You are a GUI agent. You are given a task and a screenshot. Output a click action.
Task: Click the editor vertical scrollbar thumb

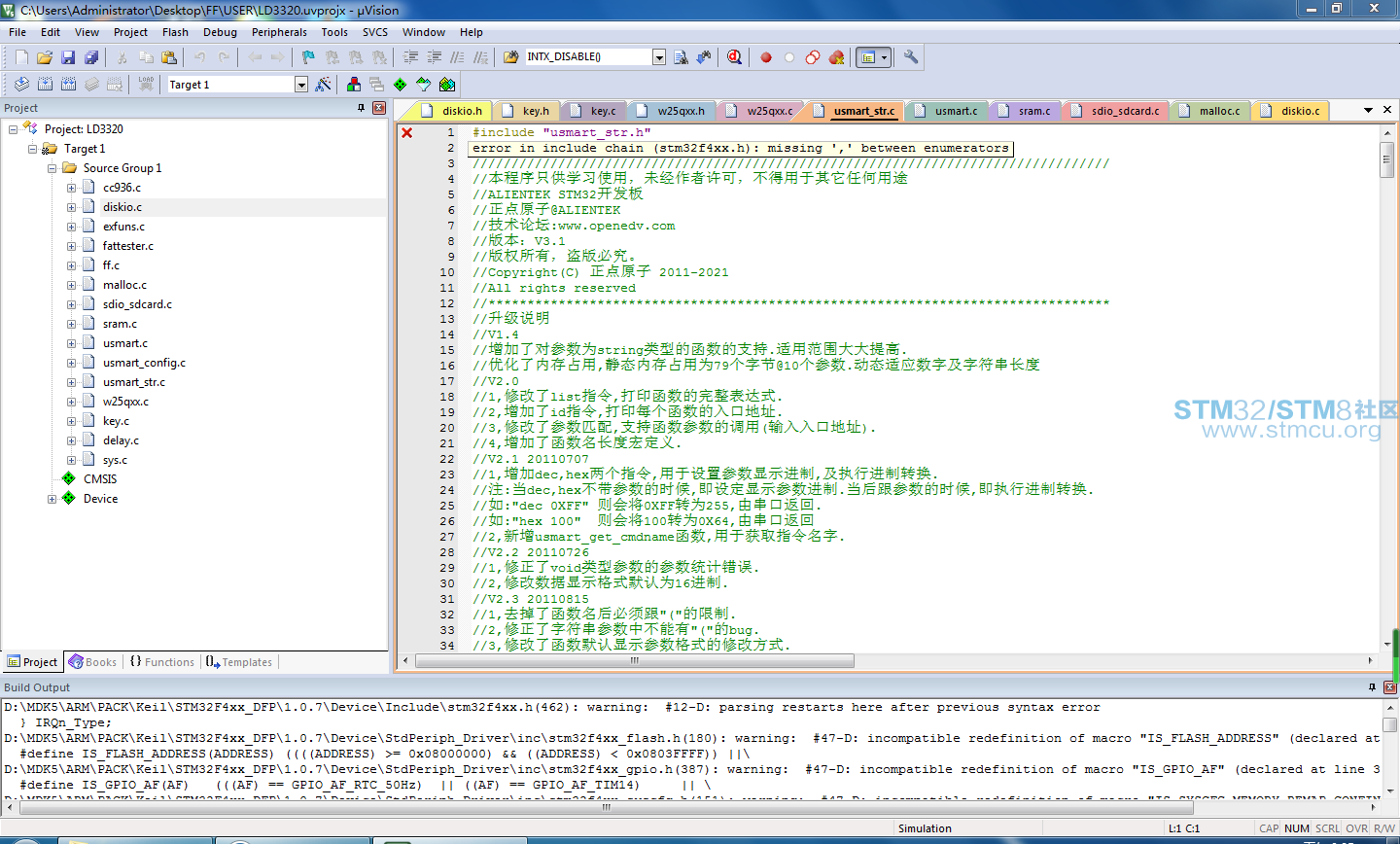pyautogui.click(x=1387, y=159)
